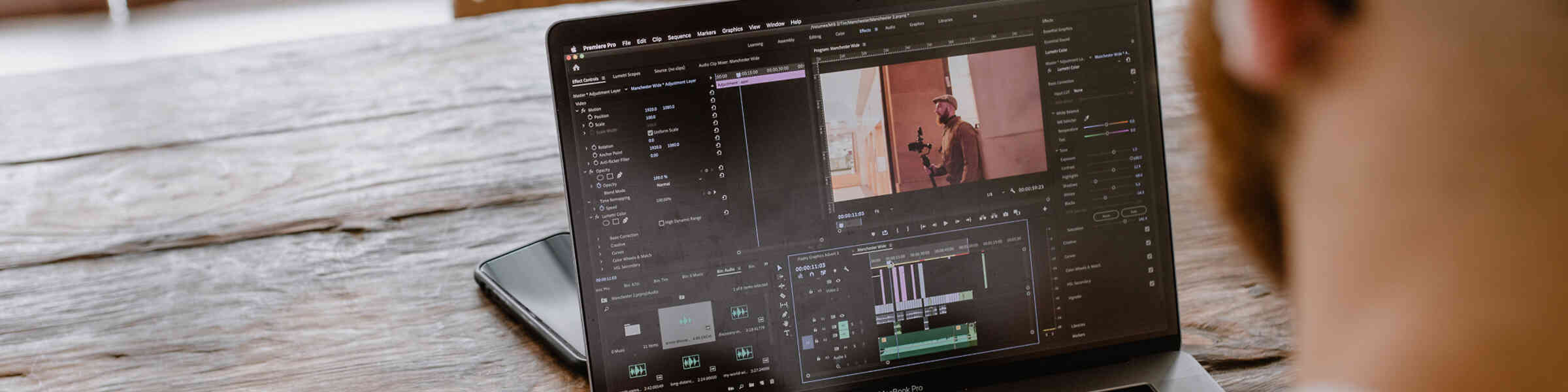Open the Markers menu
Viewport: 1568px width, 392px height.
click(x=706, y=33)
